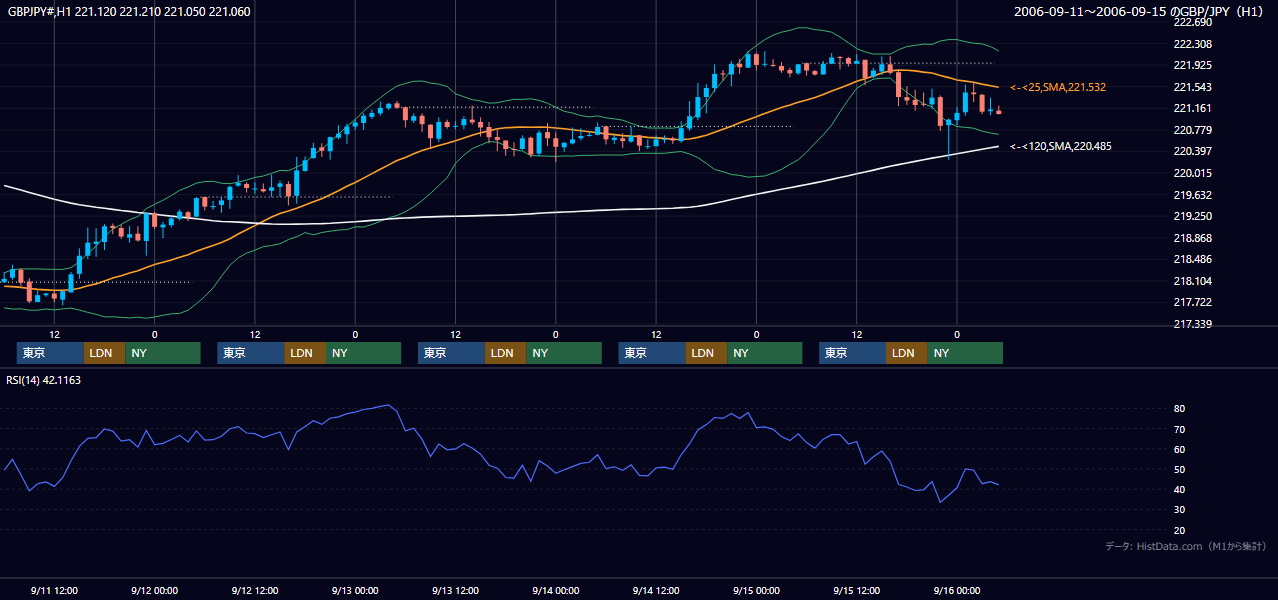This screenshot has width=1278, height=600.
Task: Click the 219.632 price axis label
Action: [1192, 195]
